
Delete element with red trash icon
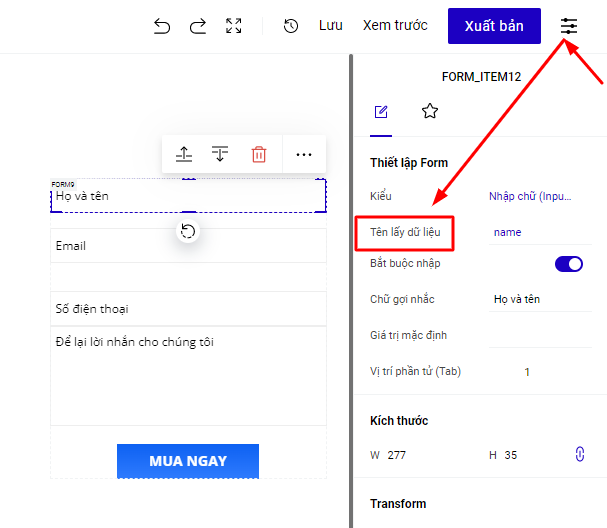tap(259, 154)
